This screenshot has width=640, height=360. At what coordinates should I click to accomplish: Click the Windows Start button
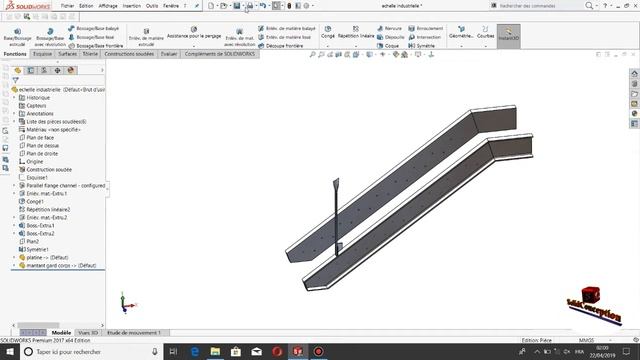click(10, 351)
